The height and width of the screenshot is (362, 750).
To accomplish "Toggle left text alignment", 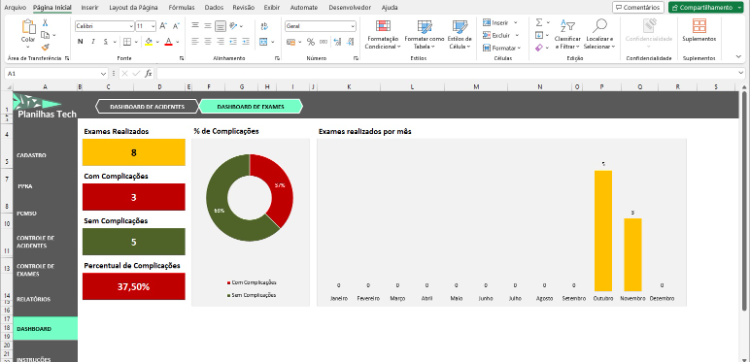I will pyautogui.click(x=195, y=42).
